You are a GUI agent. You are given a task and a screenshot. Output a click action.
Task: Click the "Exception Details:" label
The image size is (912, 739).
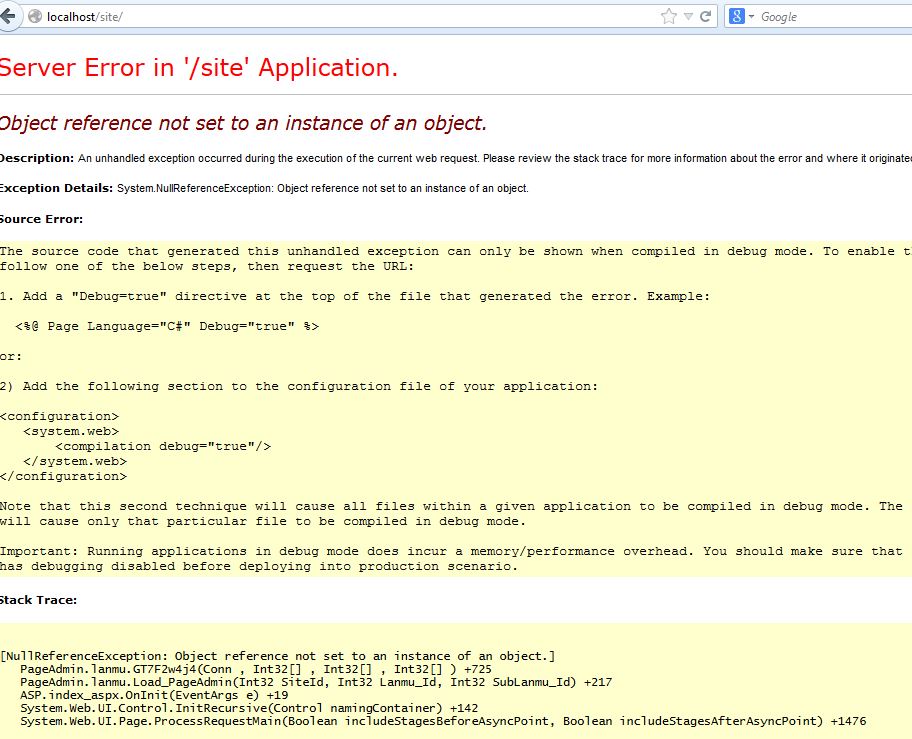click(56, 188)
